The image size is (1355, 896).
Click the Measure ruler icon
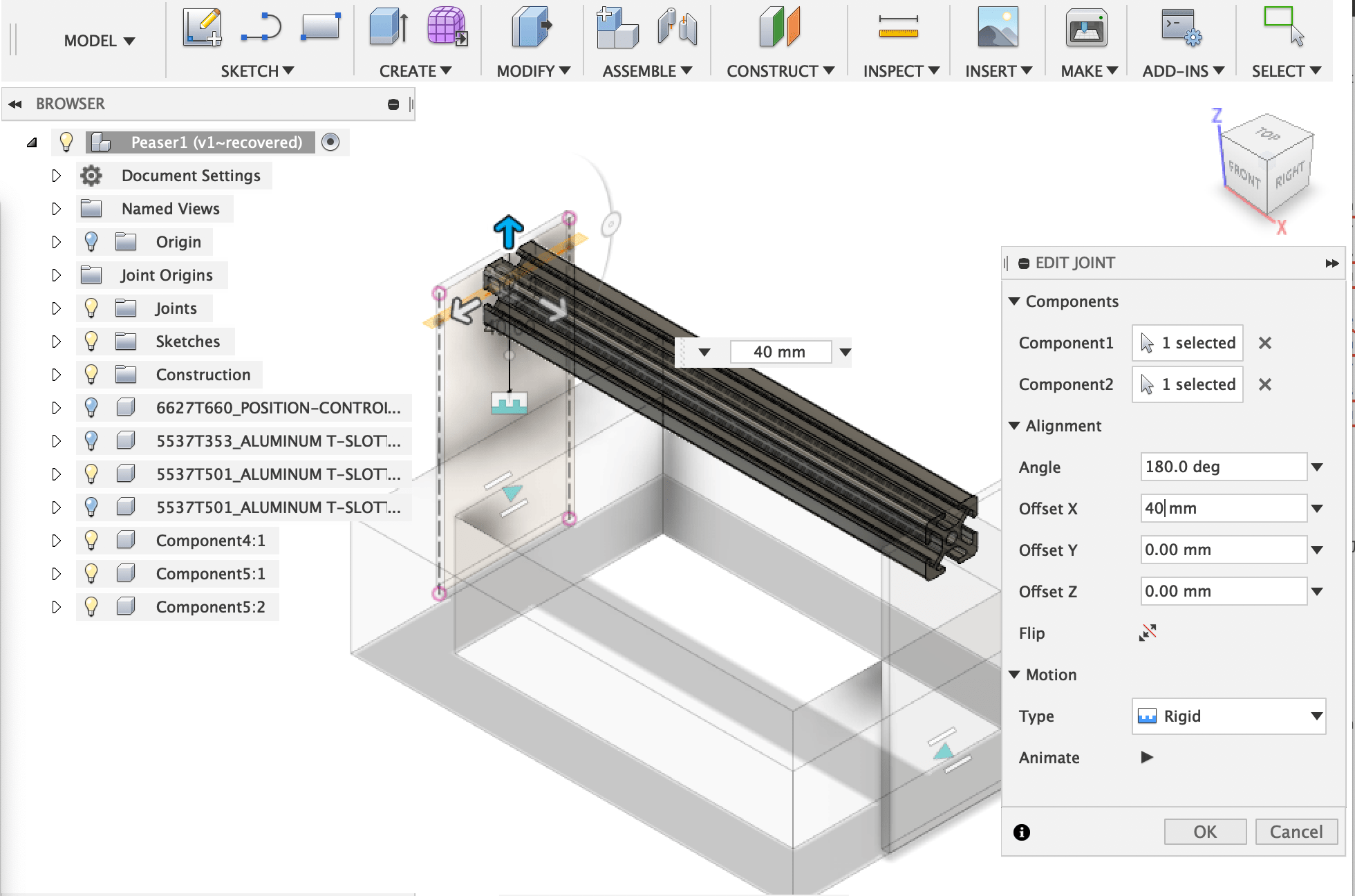pyautogui.click(x=898, y=28)
